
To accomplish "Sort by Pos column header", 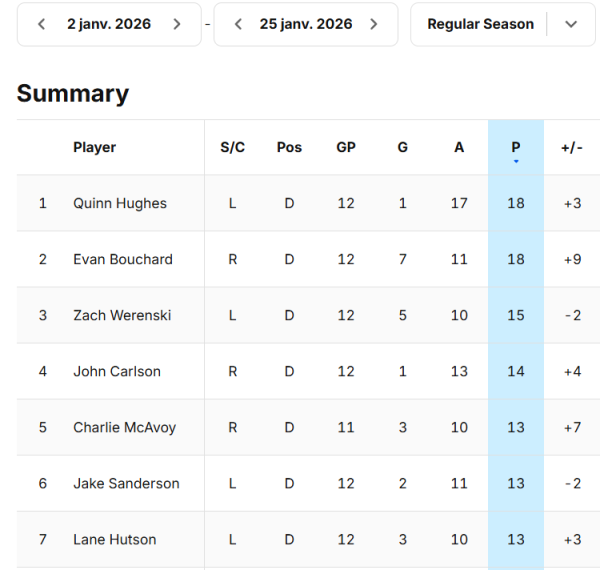I will pyautogui.click(x=289, y=147).
